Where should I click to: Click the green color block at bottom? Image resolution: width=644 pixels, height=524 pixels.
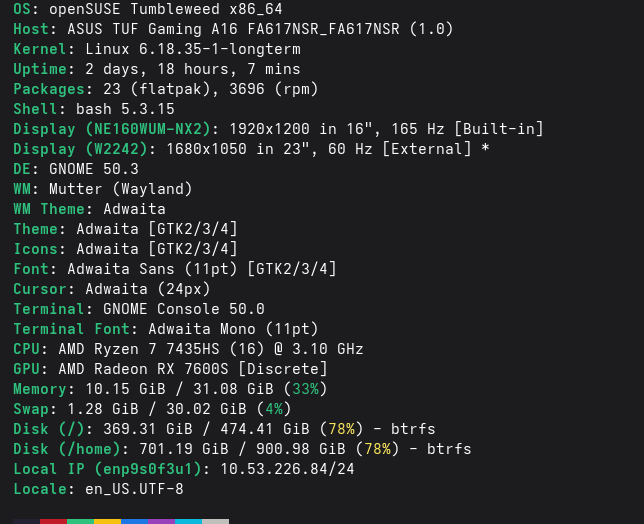(x=80, y=522)
